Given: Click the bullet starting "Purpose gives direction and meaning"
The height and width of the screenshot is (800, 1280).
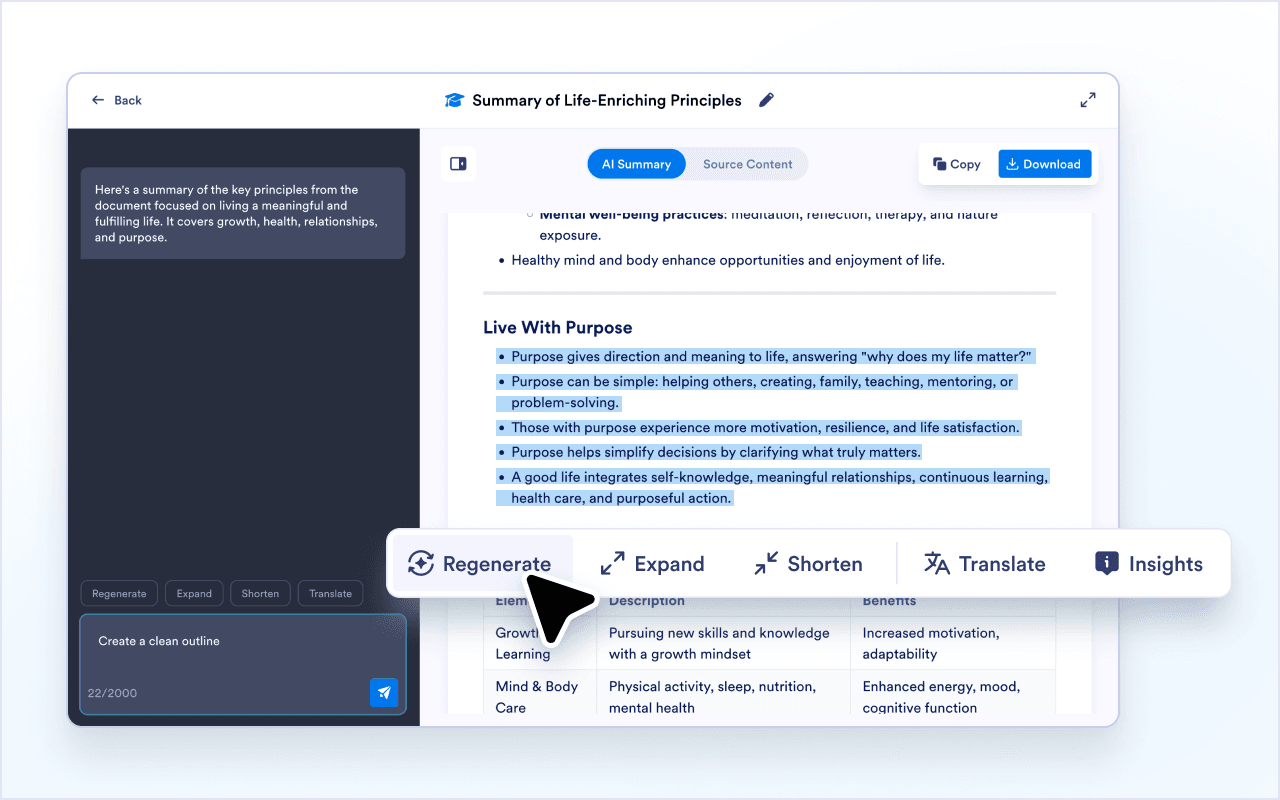Looking at the screenshot, I should pyautogui.click(x=765, y=356).
